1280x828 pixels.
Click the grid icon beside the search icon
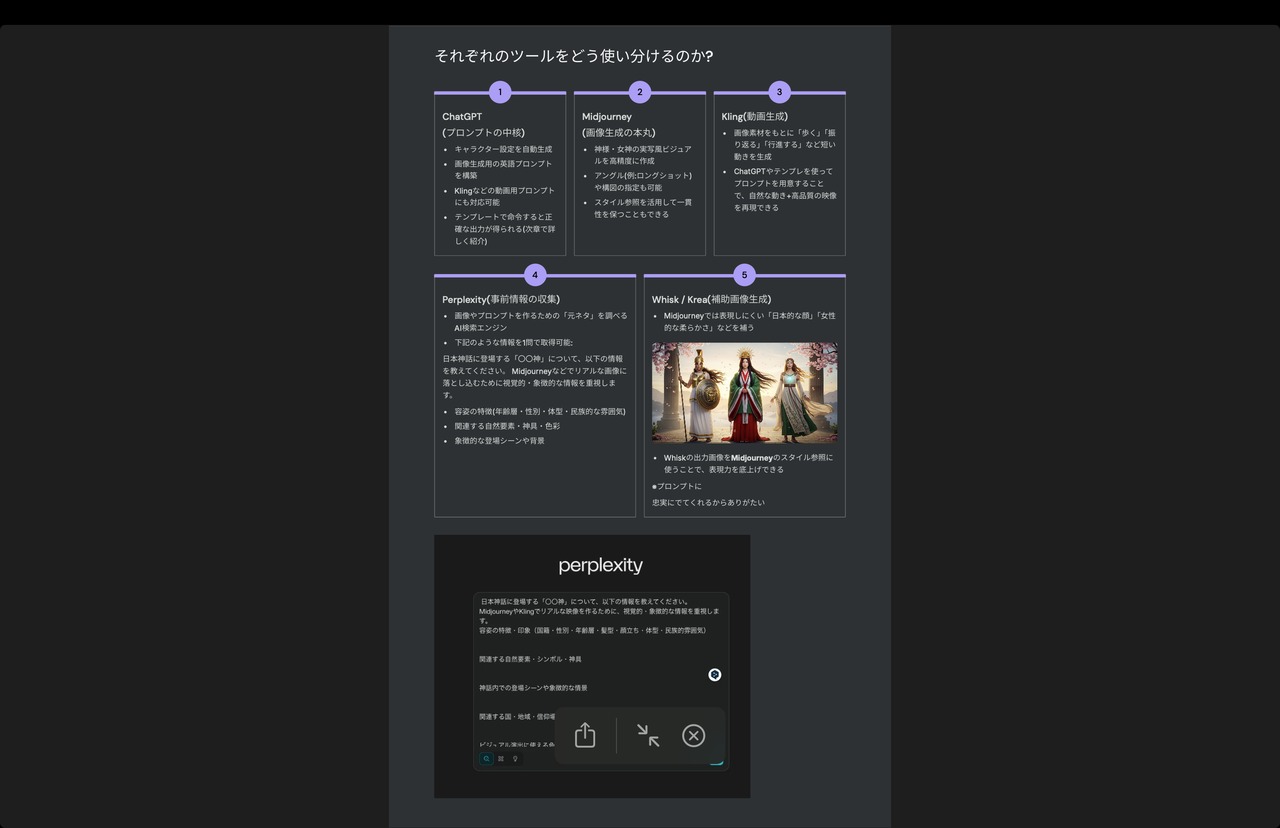501,759
